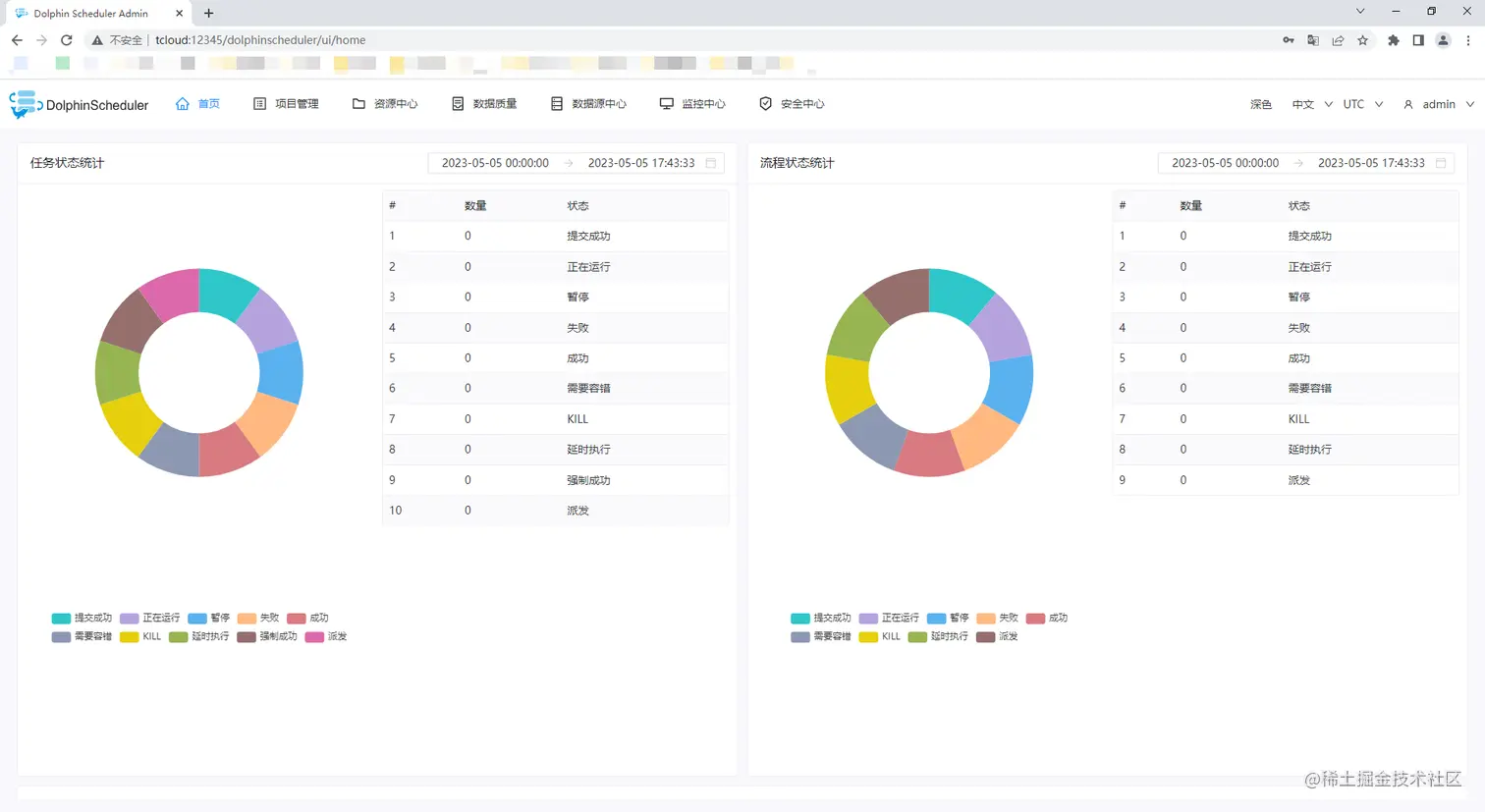Toggle 需要容错 in the process chart legend
Screen dimensions: 1485x812
(821, 636)
